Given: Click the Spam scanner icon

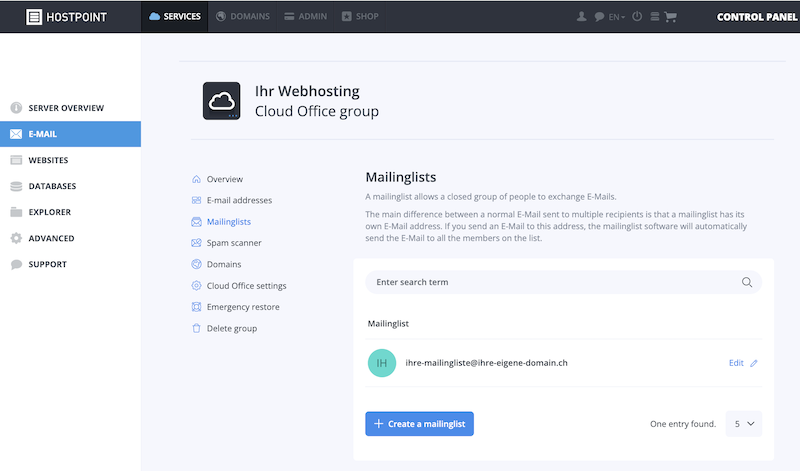Looking at the screenshot, I should point(196,243).
